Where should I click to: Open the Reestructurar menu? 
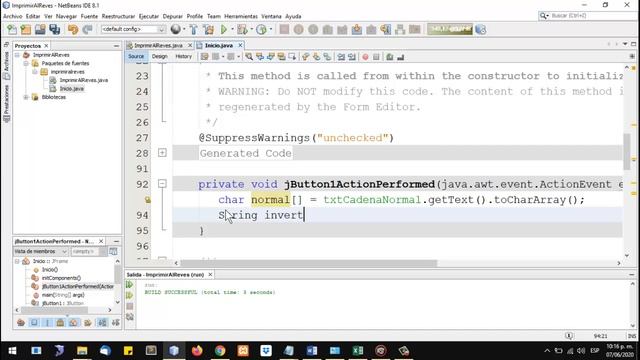[118, 16]
